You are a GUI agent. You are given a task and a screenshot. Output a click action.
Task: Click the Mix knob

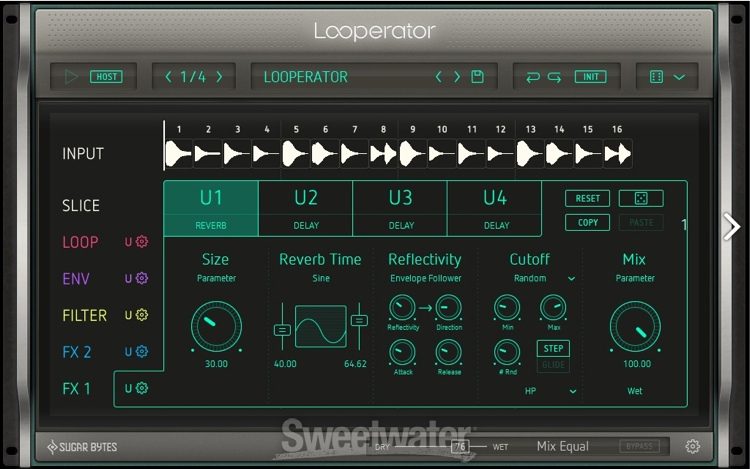pyautogui.click(x=635, y=327)
